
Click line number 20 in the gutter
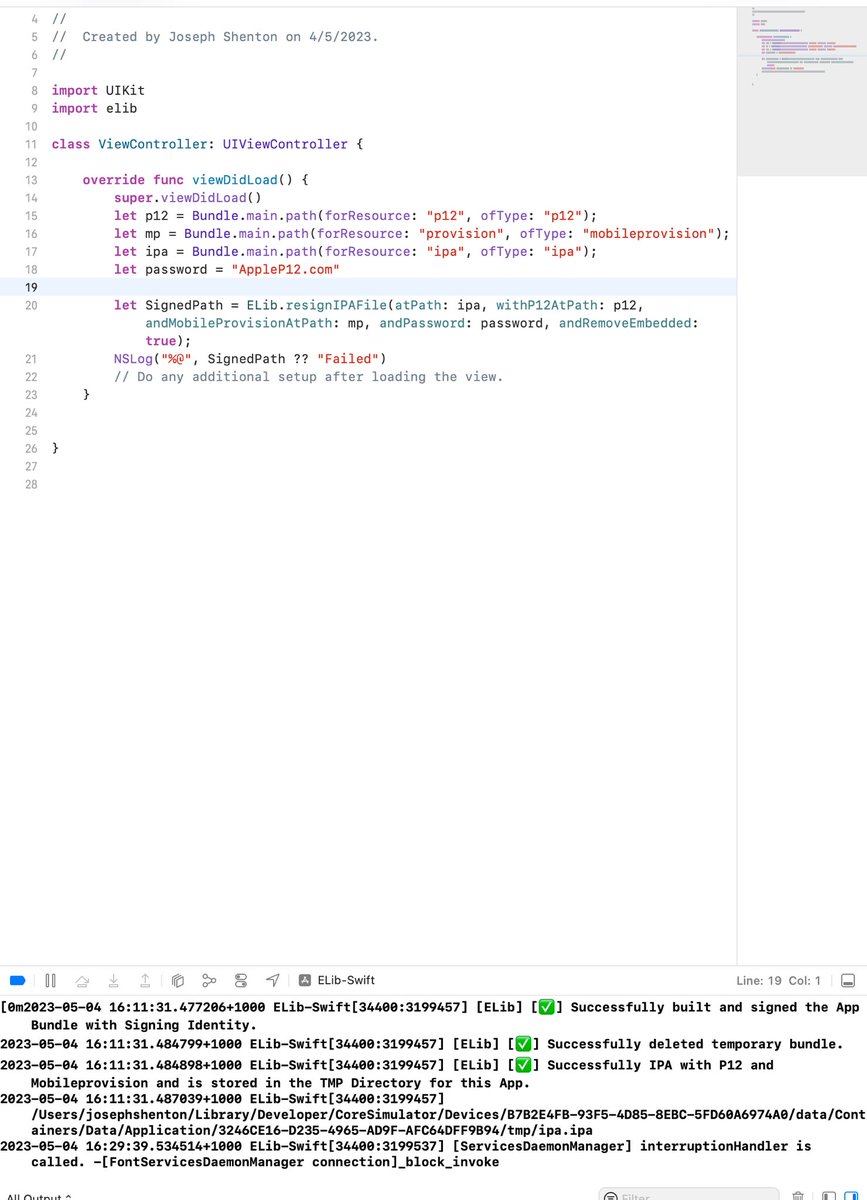[31, 305]
